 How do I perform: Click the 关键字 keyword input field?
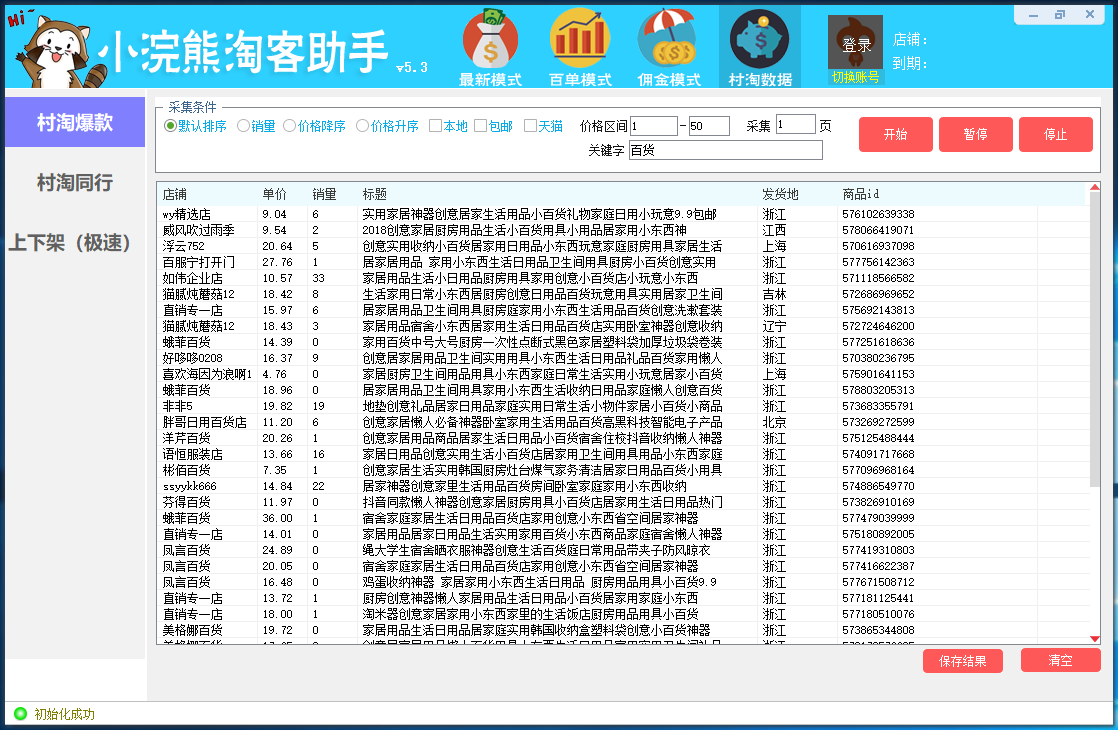(x=724, y=150)
